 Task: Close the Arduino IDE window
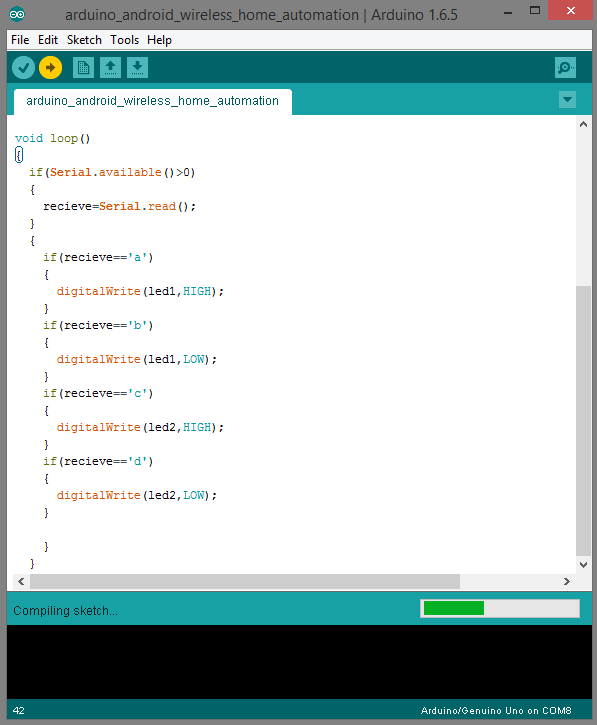coord(571,10)
